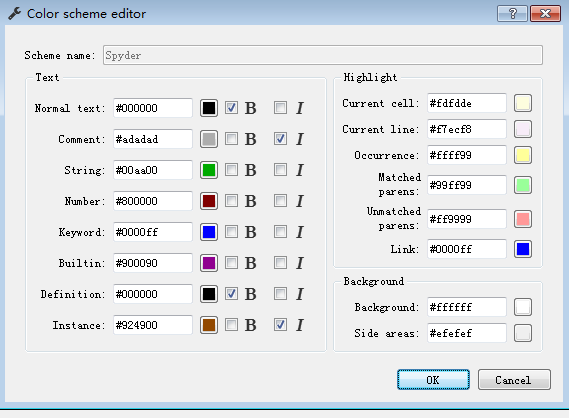This screenshot has height=418, width=569.
Task: Open the Normal text color picker swatch
Action: coord(209,108)
